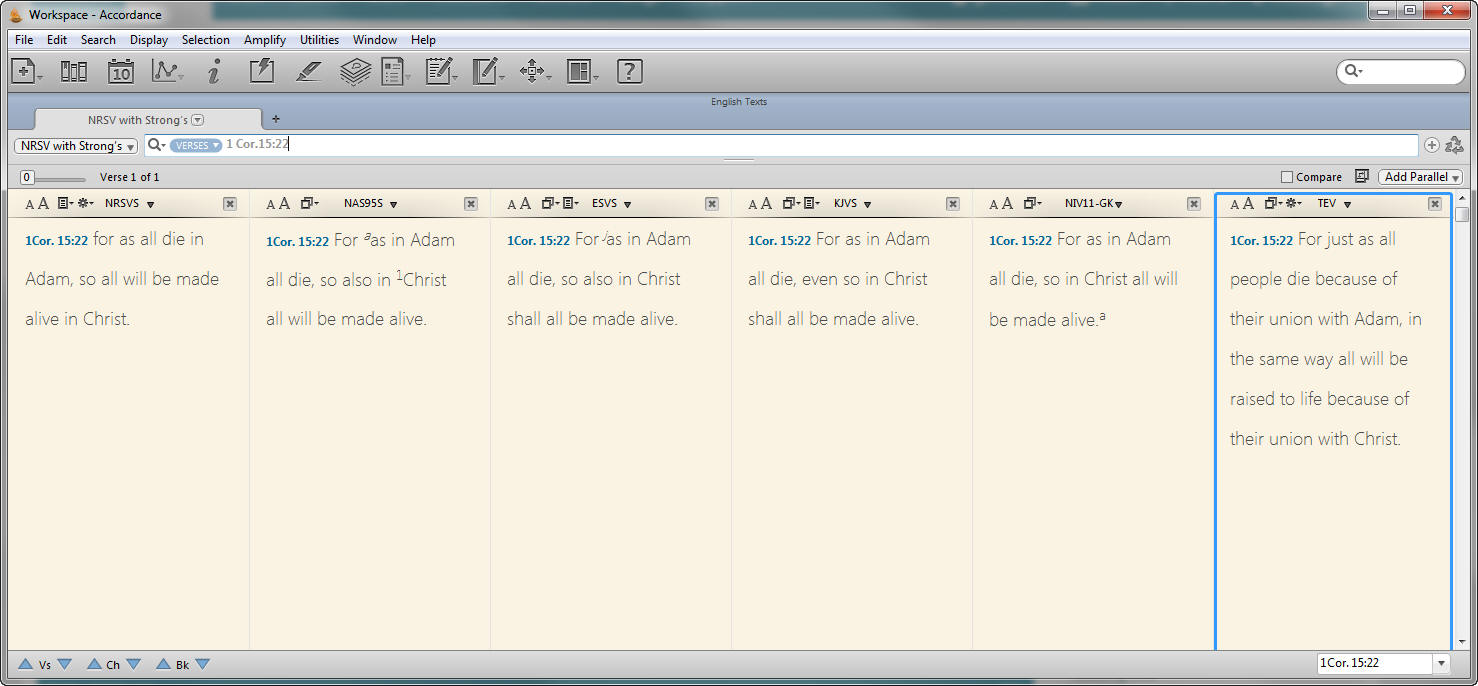1478x686 pixels.
Task: Close the KJVS parallel pane
Action: tap(953, 204)
